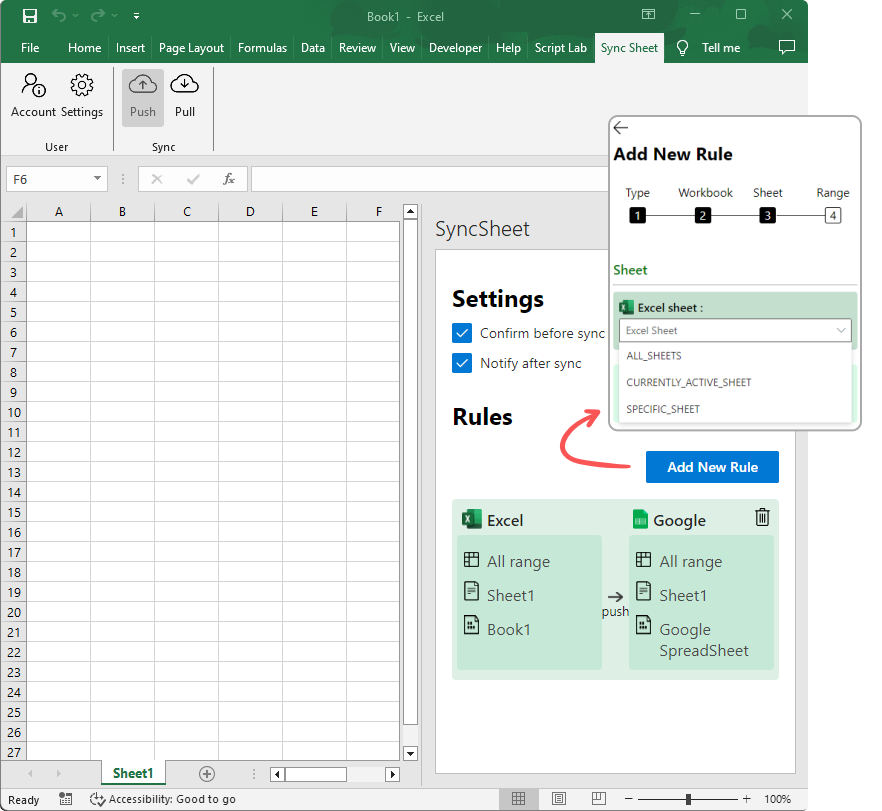882x811 pixels.
Task: Delete the rule with trash icon
Action: 762,517
